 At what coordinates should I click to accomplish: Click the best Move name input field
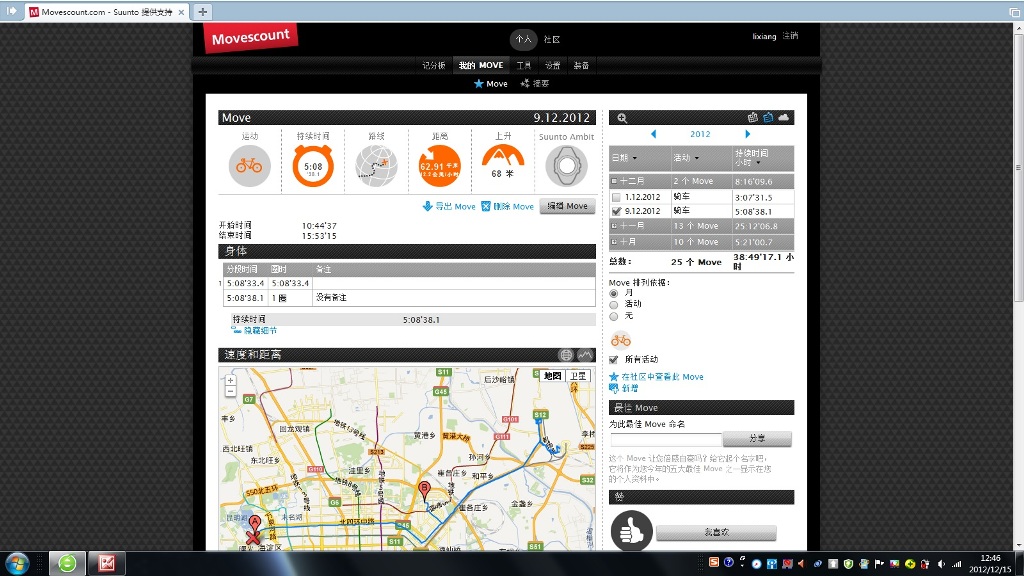tap(665, 439)
